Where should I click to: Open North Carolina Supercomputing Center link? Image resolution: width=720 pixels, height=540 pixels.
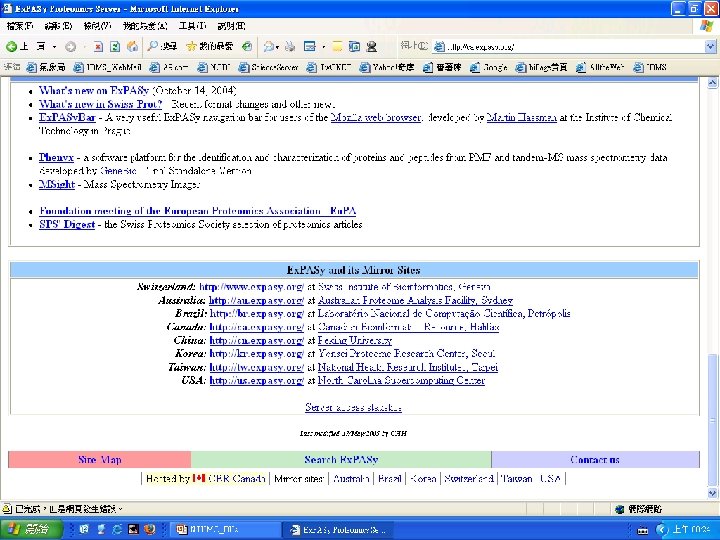click(x=401, y=381)
